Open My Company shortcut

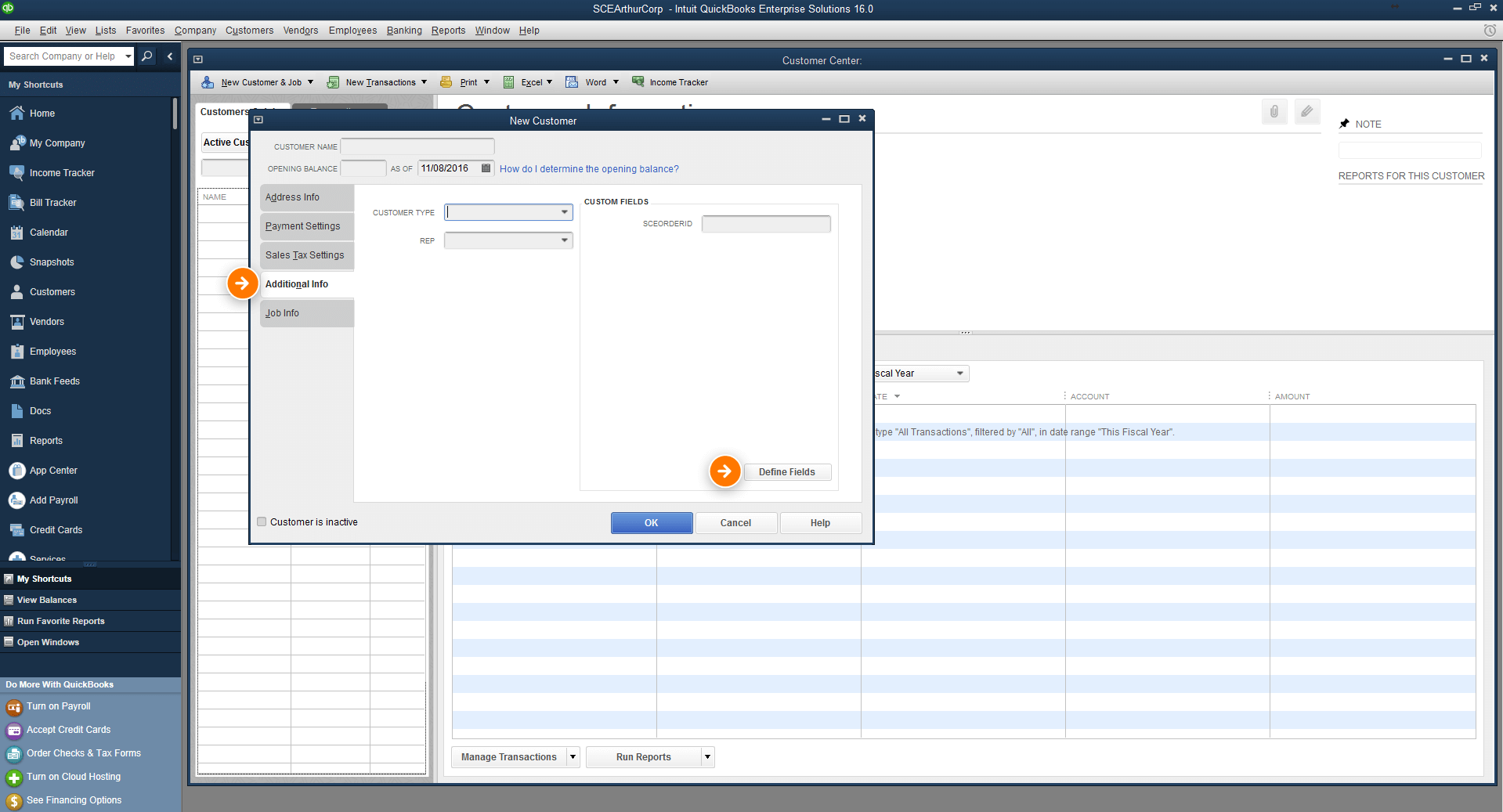(x=56, y=143)
